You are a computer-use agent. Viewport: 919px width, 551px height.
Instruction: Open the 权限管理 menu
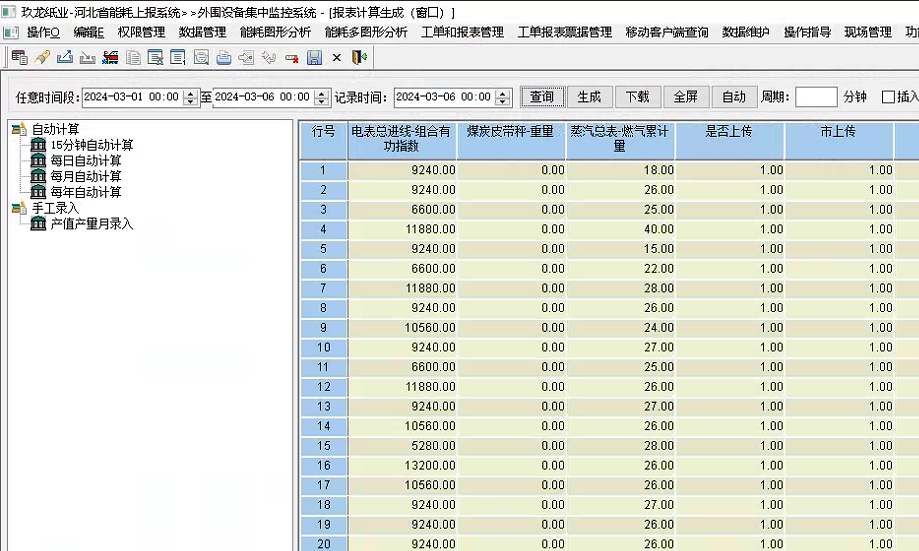click(141, 32)
